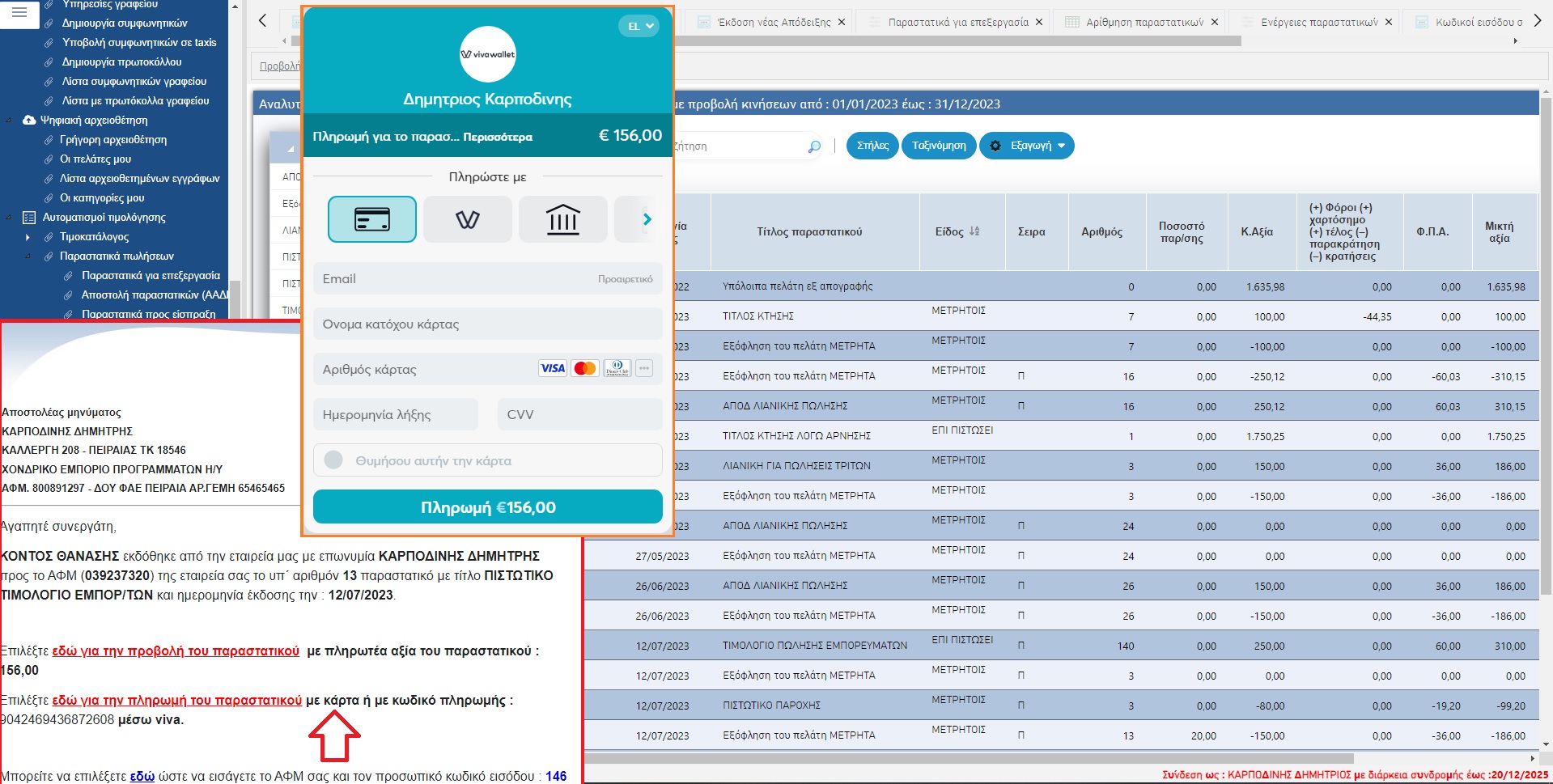Click the cloud icon beside Ψηφιακή αρχειοθέτηση
Viewport: 1553px width, 784px height.
pos(29,120)
